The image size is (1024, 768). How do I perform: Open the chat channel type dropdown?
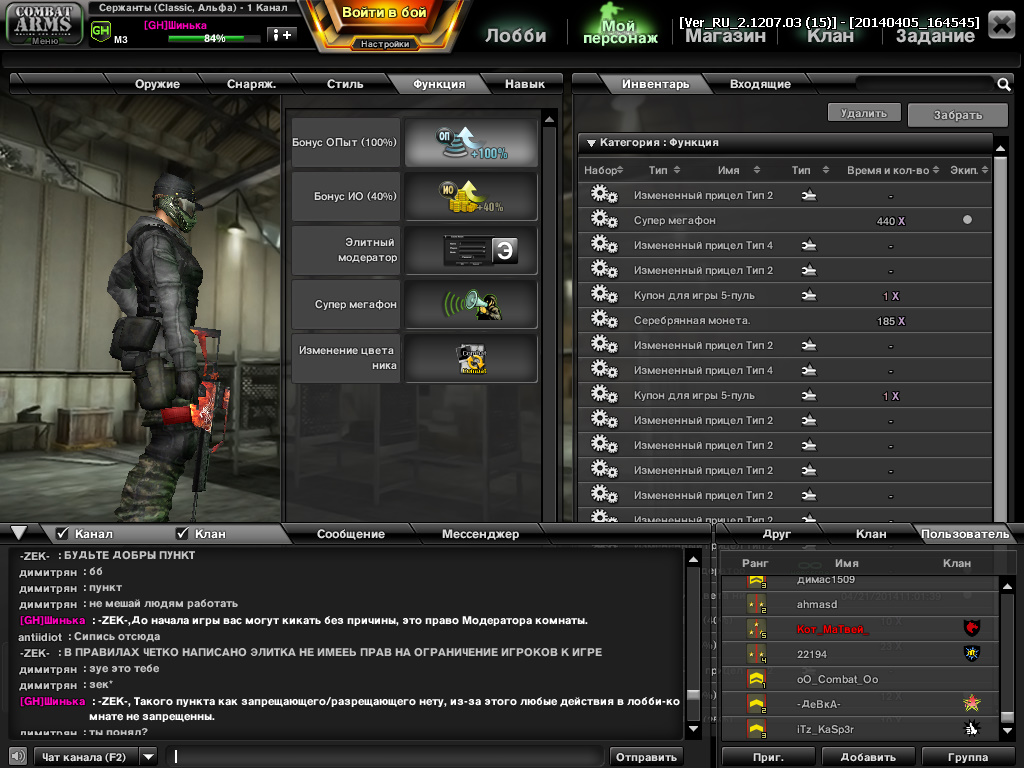click(x=149, y=757)
